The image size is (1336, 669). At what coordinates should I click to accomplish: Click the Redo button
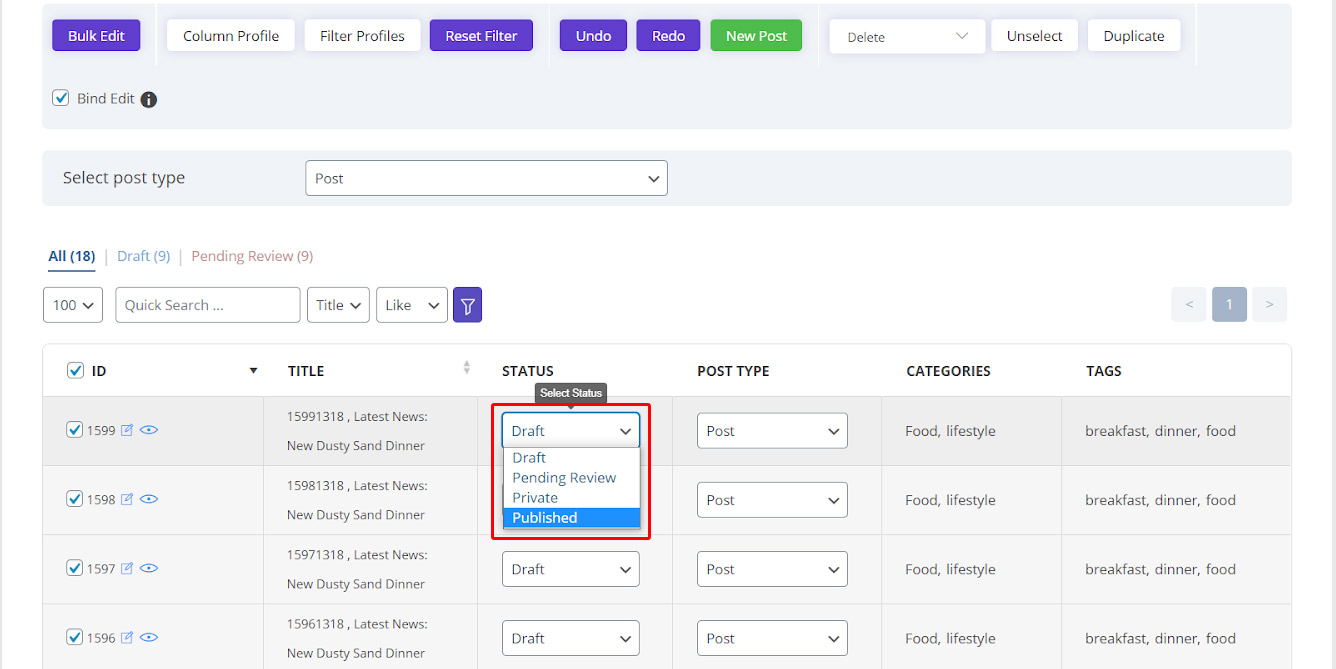click(x=668, y=36)
